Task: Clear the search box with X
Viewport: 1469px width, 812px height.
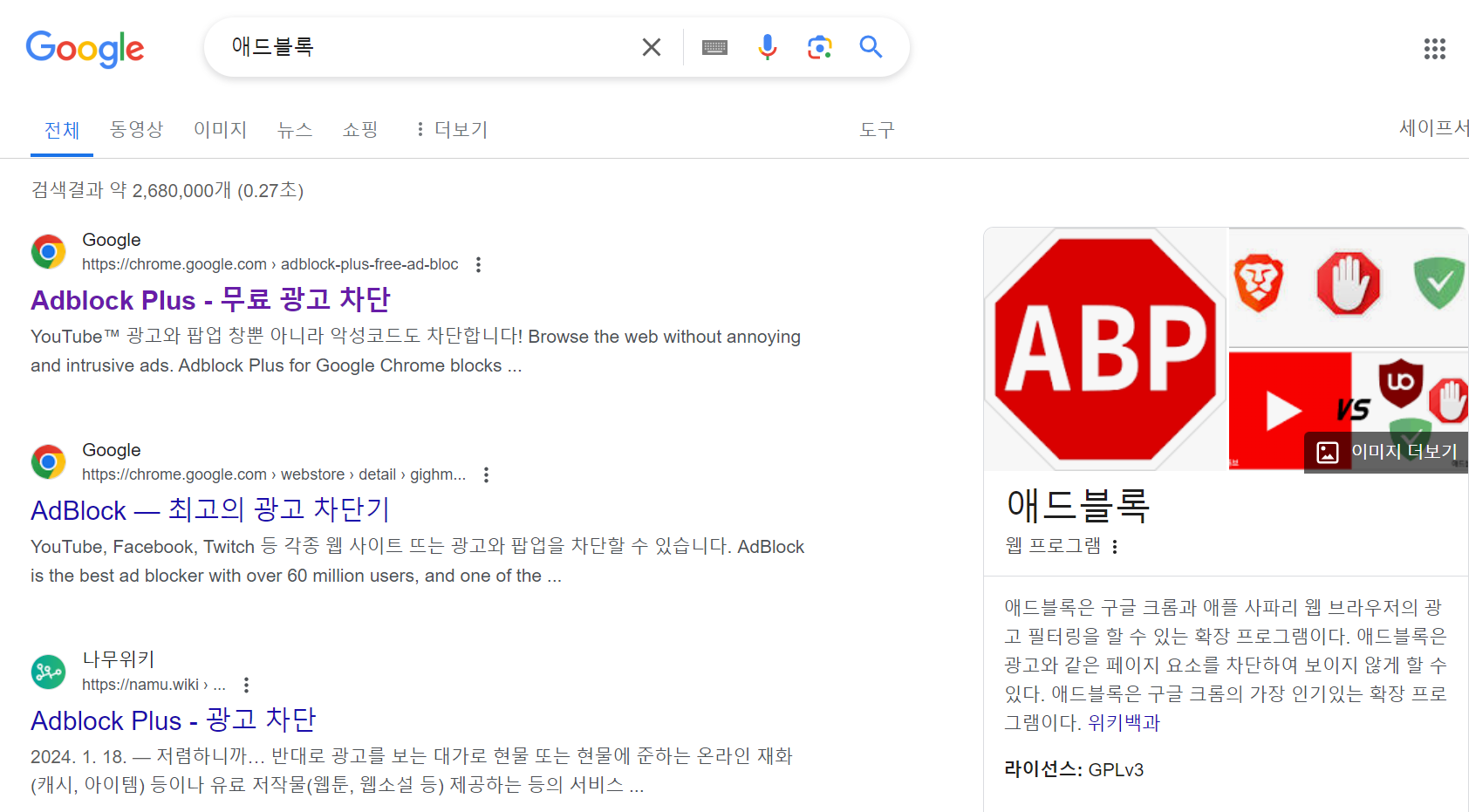Action: (x=652, y=47)
